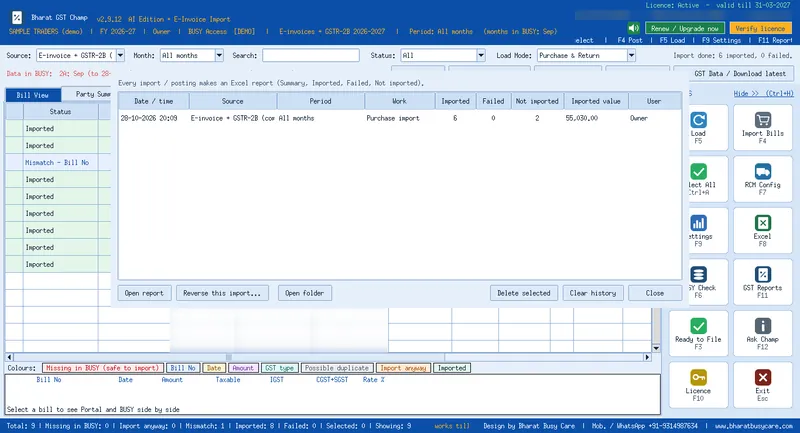Click F4 Post in top menu
The image size is (800, 433).
[x=630, y=40]
